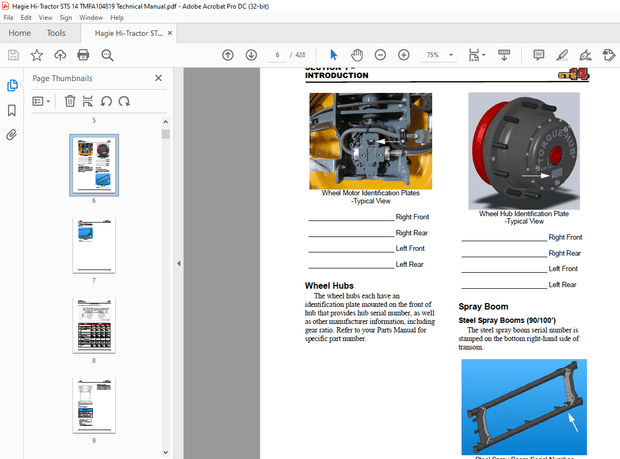Click the Wheel Hub Identification Plate caption
Screen dimensions: 620x459
click(x=524, y=217)
